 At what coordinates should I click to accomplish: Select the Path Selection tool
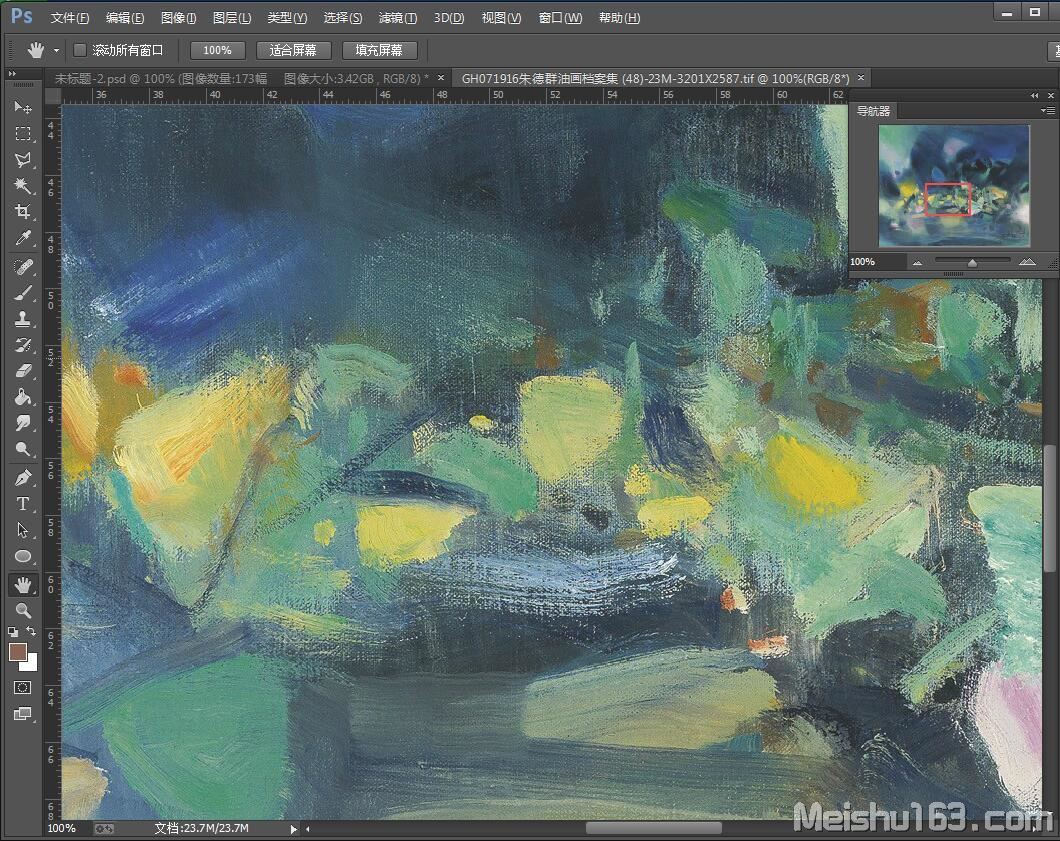point(22,530)
